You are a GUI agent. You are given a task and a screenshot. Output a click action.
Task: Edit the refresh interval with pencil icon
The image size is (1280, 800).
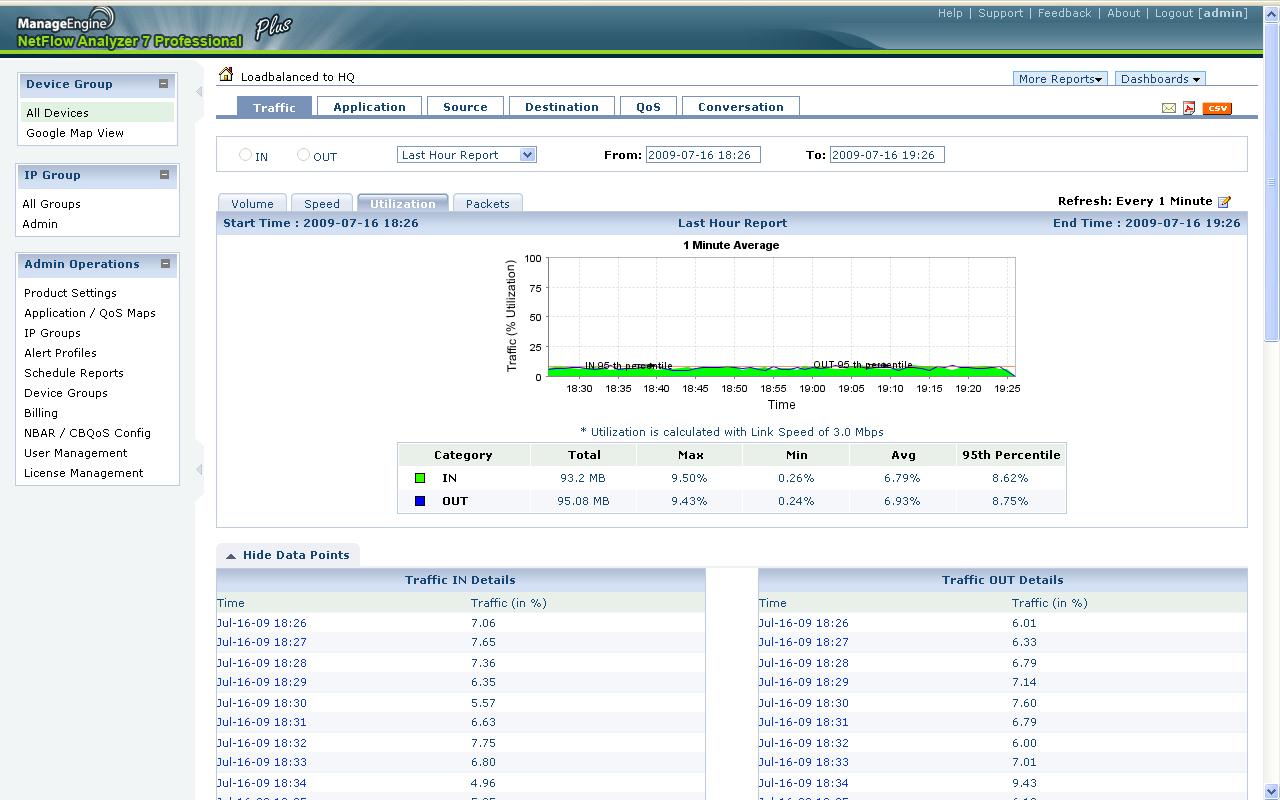click(1224, 202)
